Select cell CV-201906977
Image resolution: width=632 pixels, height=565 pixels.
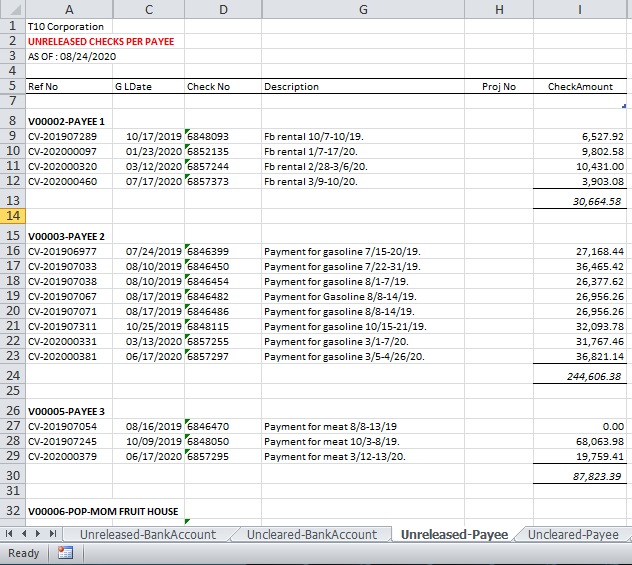[x=69, y=251]
